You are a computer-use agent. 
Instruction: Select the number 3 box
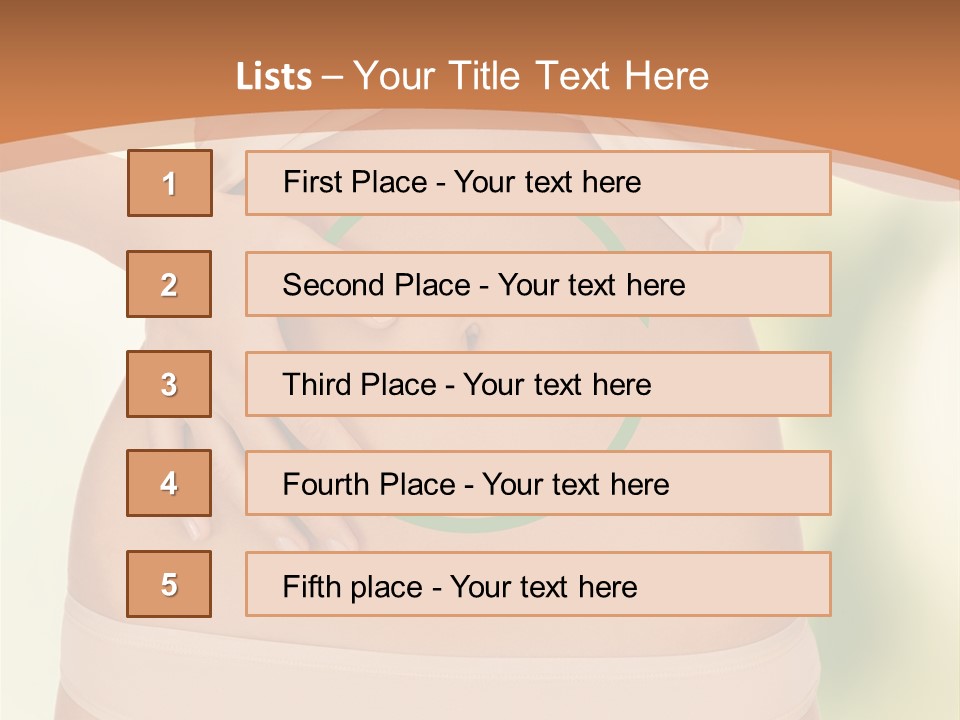[169, 384]
